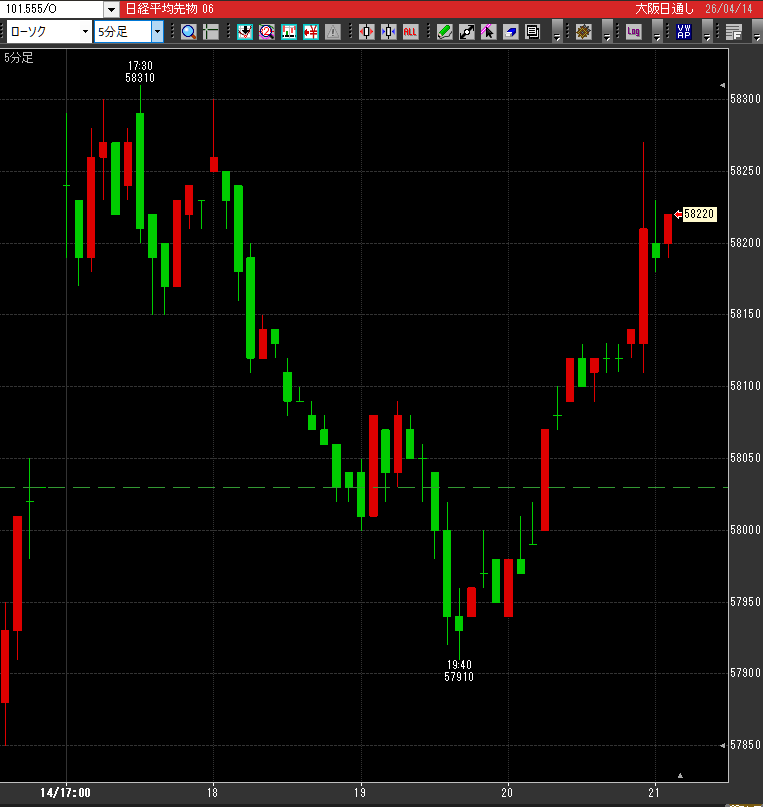Click the text list format icon
763x807 pixels.
coord(734,32)
